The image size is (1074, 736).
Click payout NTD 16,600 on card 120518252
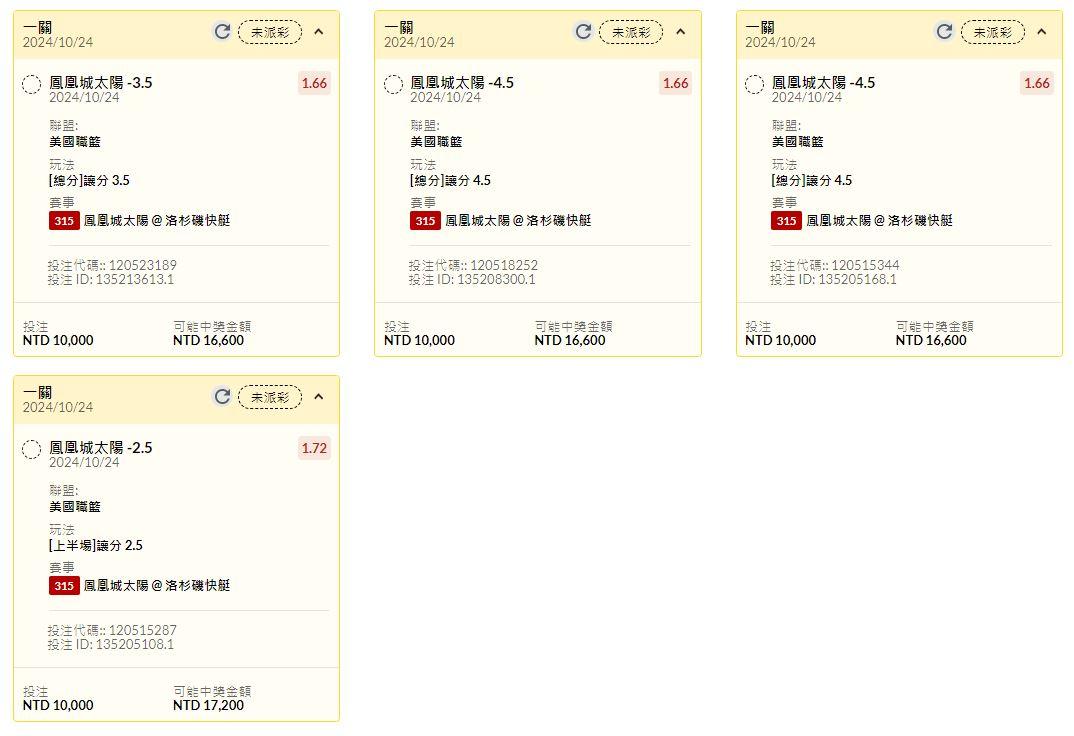tap(570, 340)
